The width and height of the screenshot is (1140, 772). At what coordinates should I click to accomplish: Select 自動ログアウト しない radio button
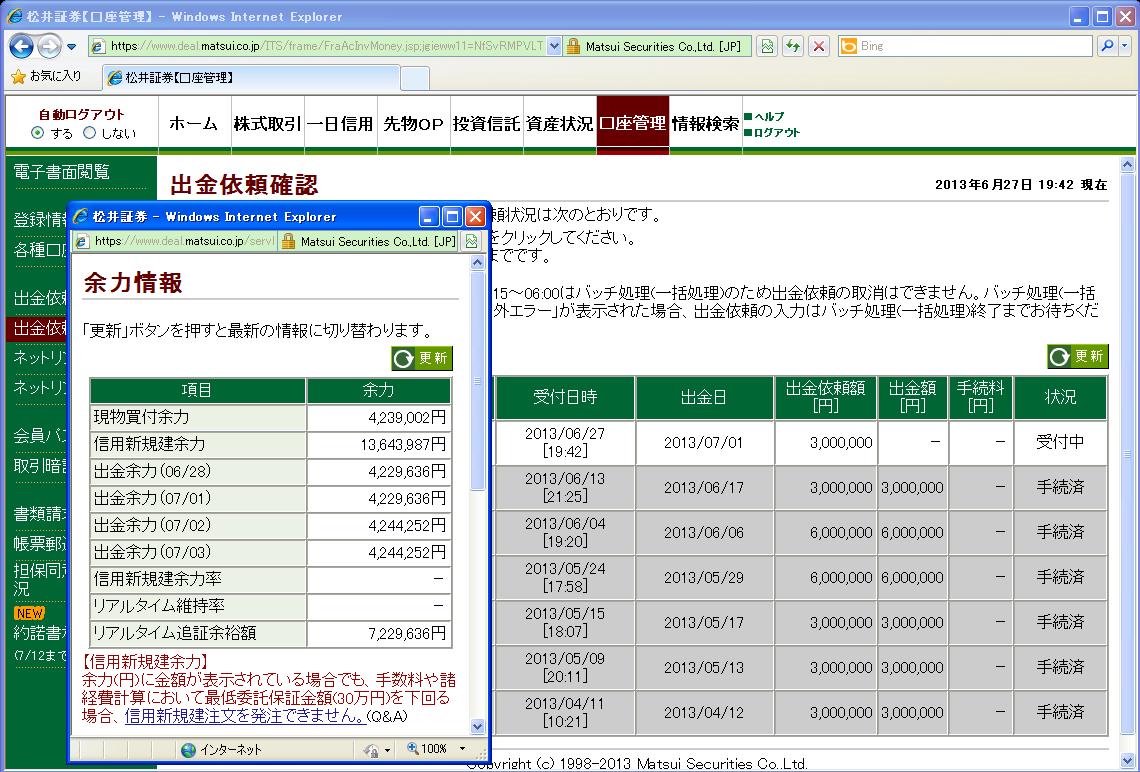click(89, 133)
